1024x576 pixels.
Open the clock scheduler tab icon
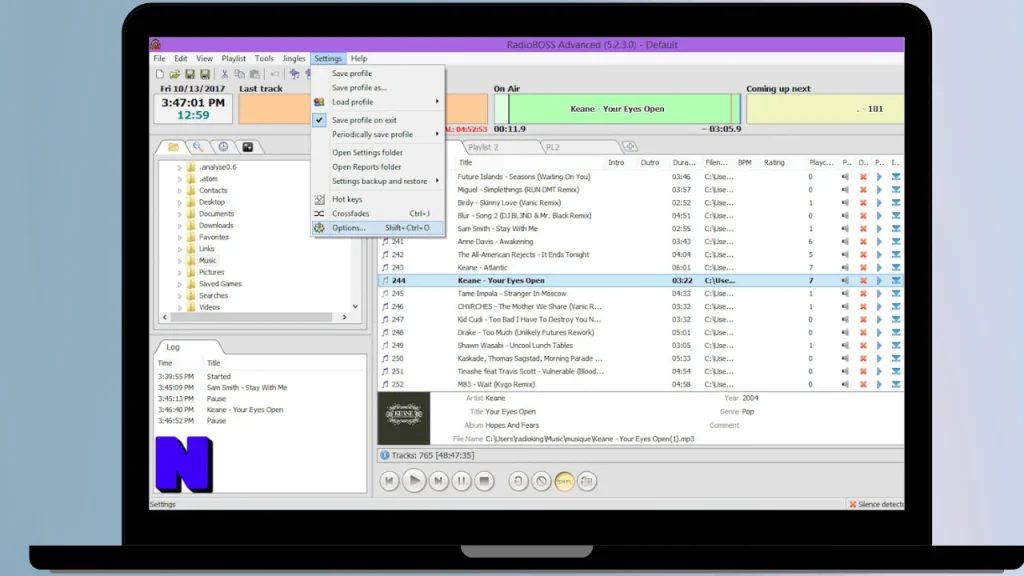coord(223,147)
